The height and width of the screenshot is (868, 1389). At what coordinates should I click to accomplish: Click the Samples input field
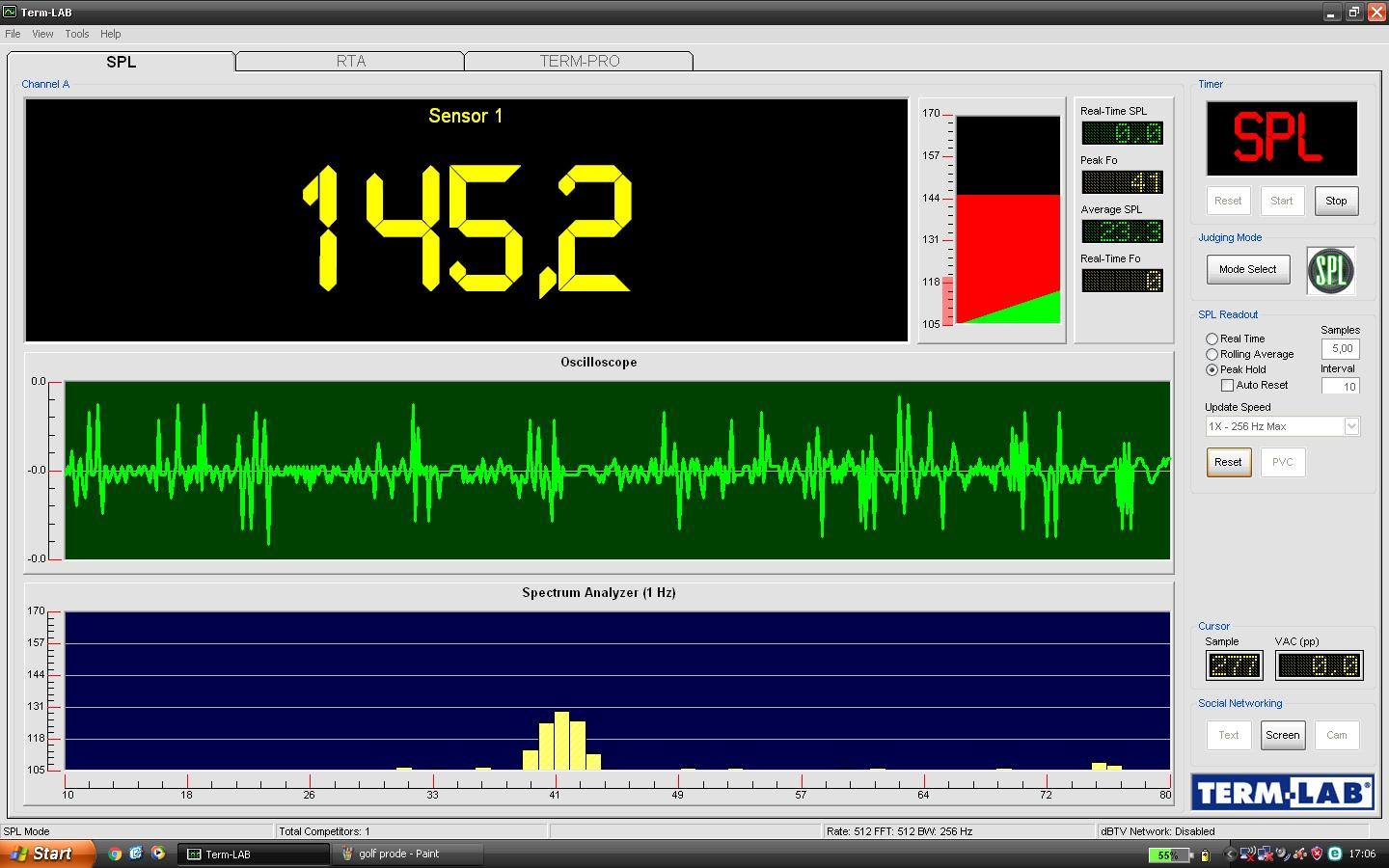click(x=1341, y=349)
